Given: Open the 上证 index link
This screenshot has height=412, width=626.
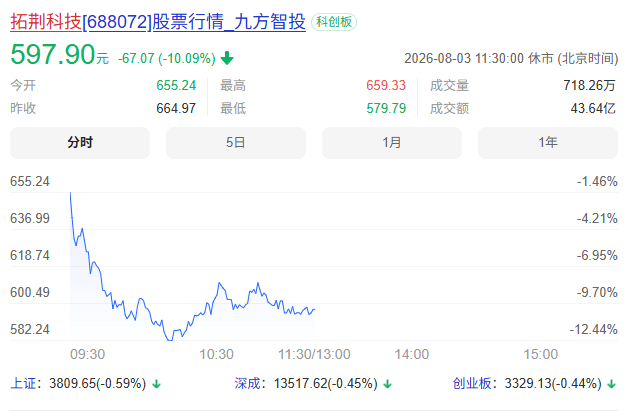Looking at the screenshot, I should (23, 384).
